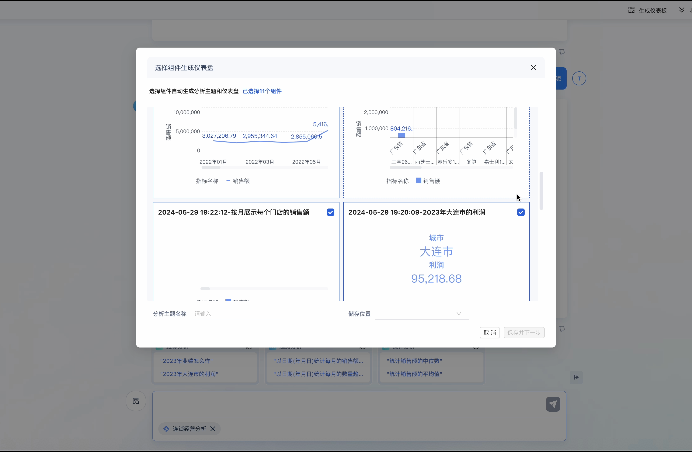The height and width of the screenshot is (452, 692).
Task: Uncheck the 18:22:12 monthly sales chart card
Action: click(x=331, y=212)
